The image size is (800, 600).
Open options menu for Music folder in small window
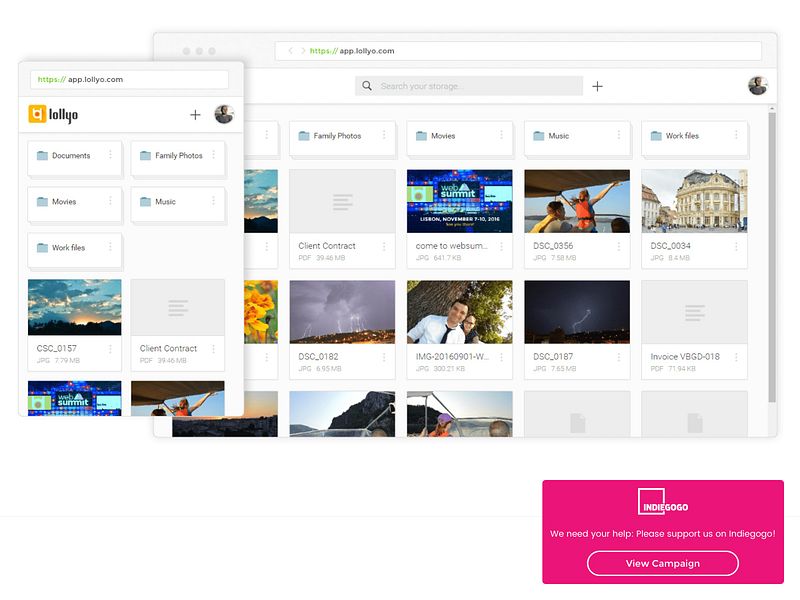point(213,201)
